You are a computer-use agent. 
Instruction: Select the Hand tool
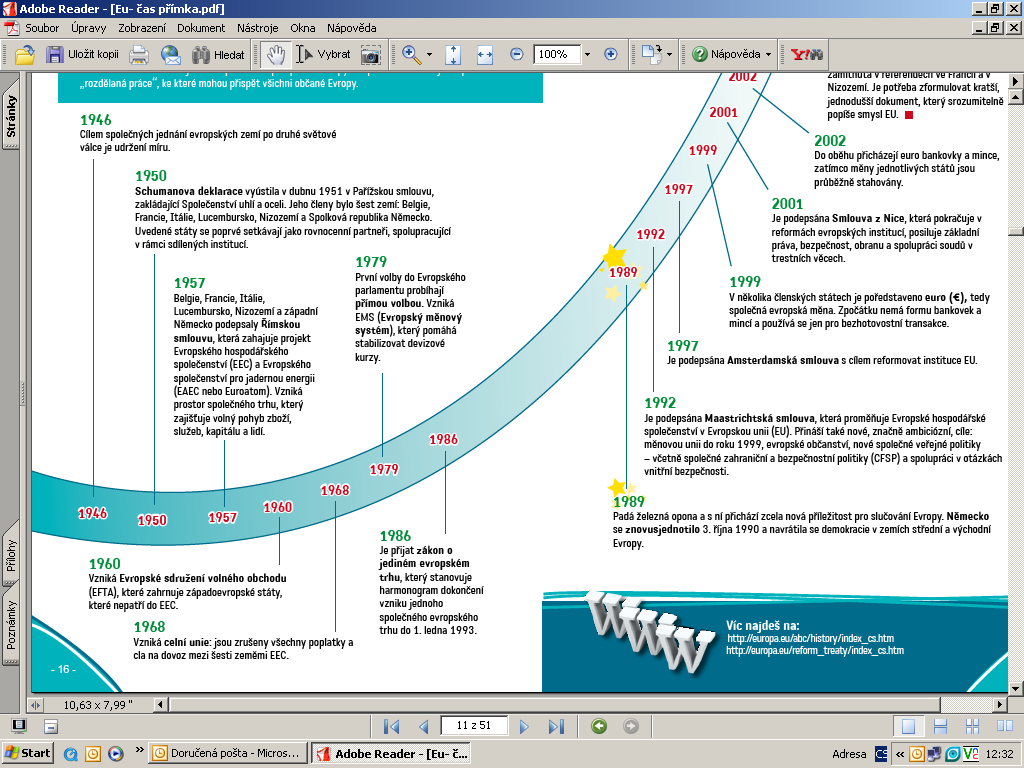276,55
